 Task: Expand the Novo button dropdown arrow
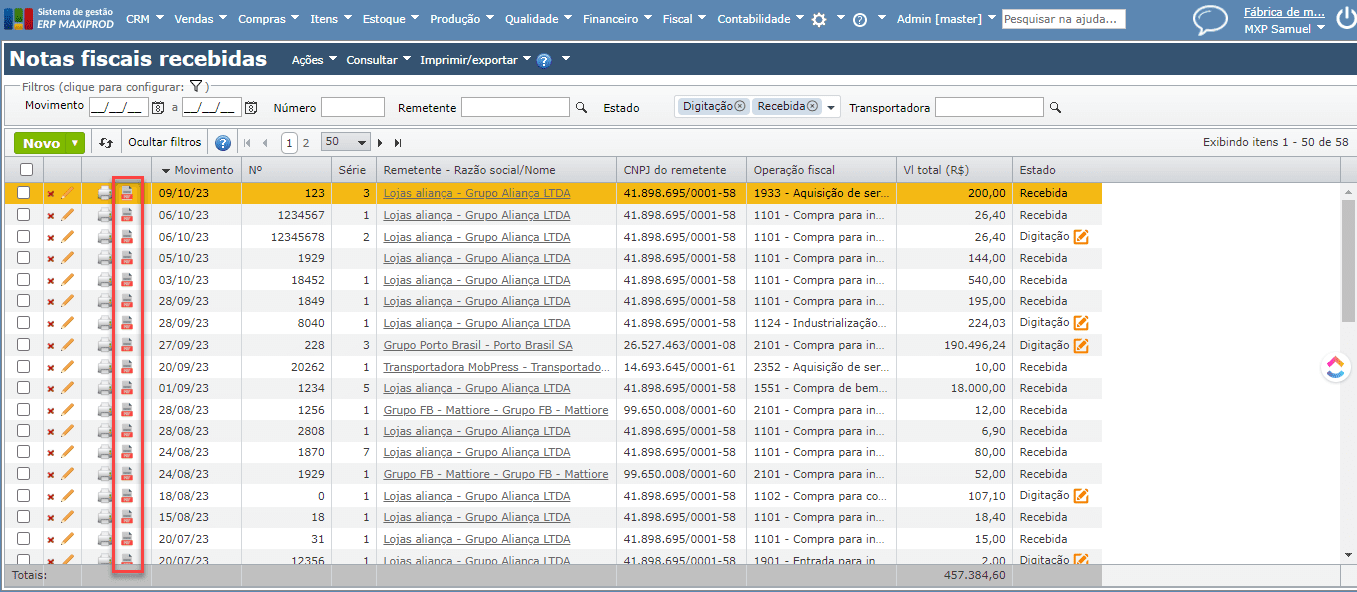point(75,143)
